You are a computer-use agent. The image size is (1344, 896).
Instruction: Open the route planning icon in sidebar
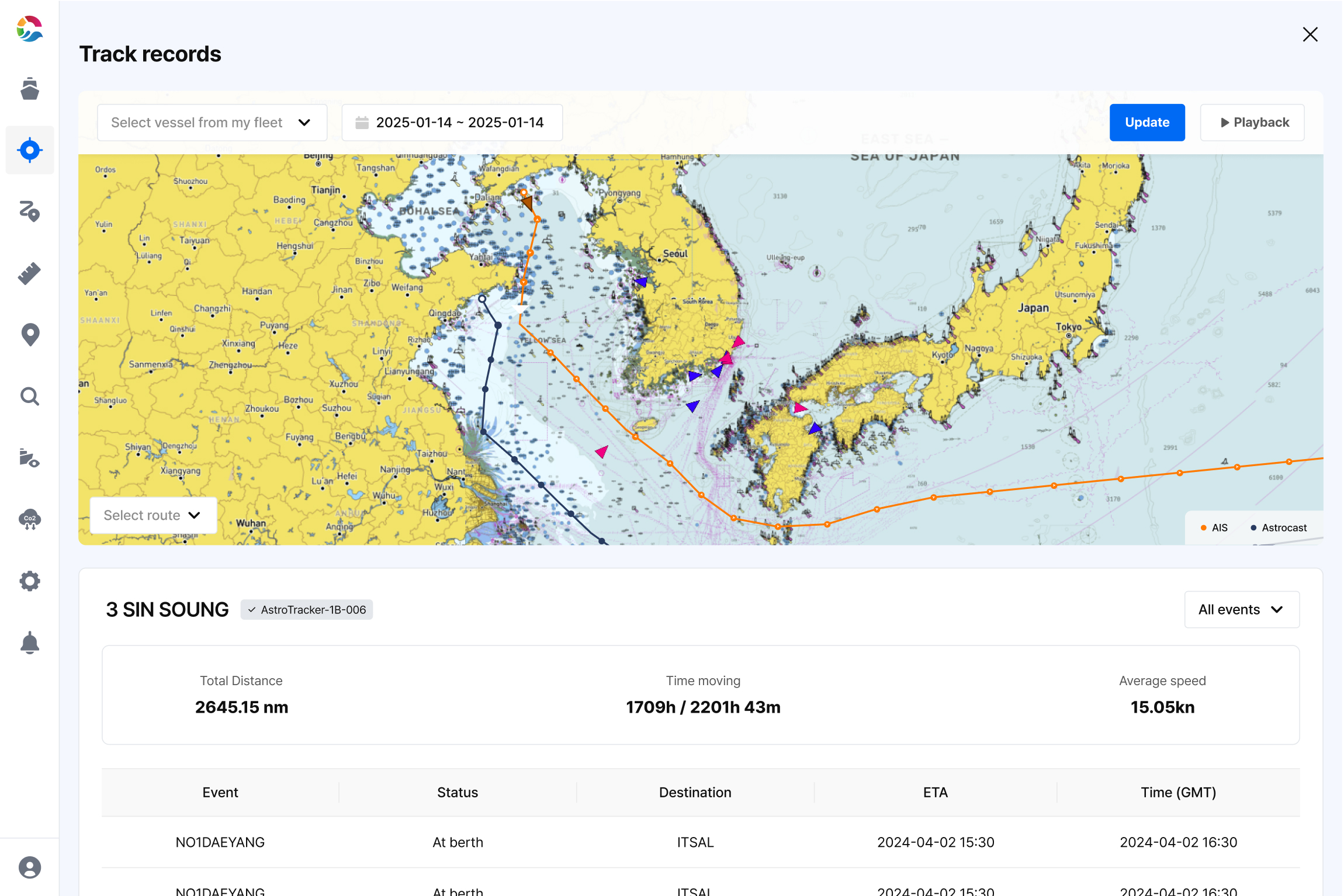tap(29, 211)
